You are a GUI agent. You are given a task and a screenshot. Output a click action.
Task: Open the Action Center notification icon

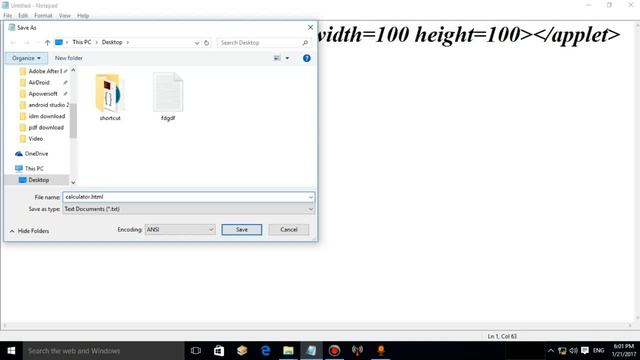585,351
